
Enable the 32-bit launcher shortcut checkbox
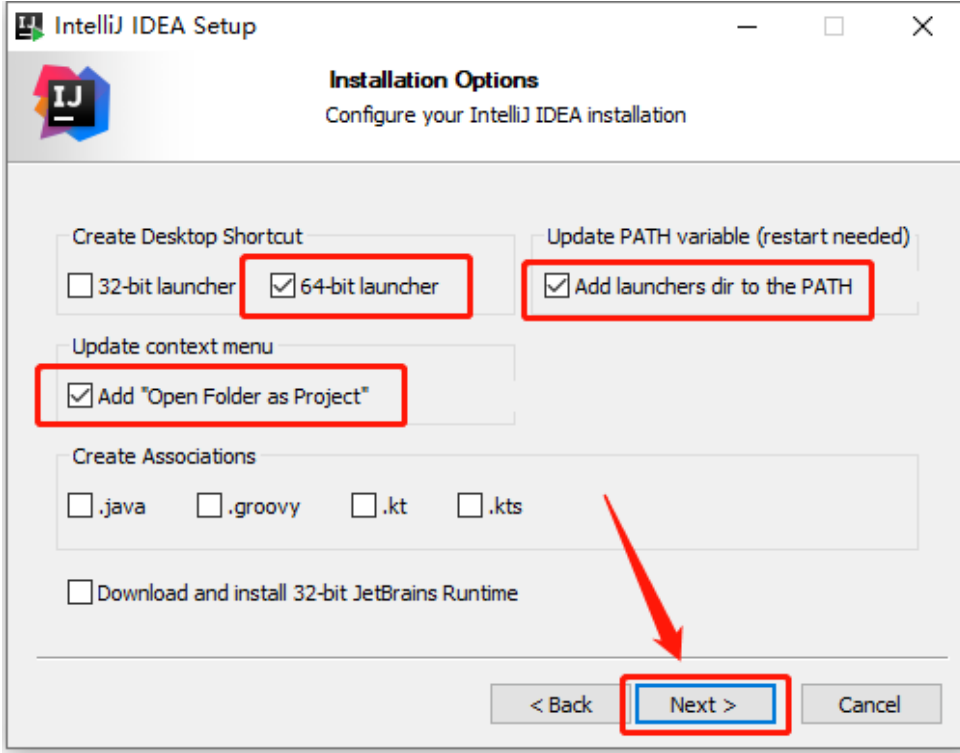(80, 286)
